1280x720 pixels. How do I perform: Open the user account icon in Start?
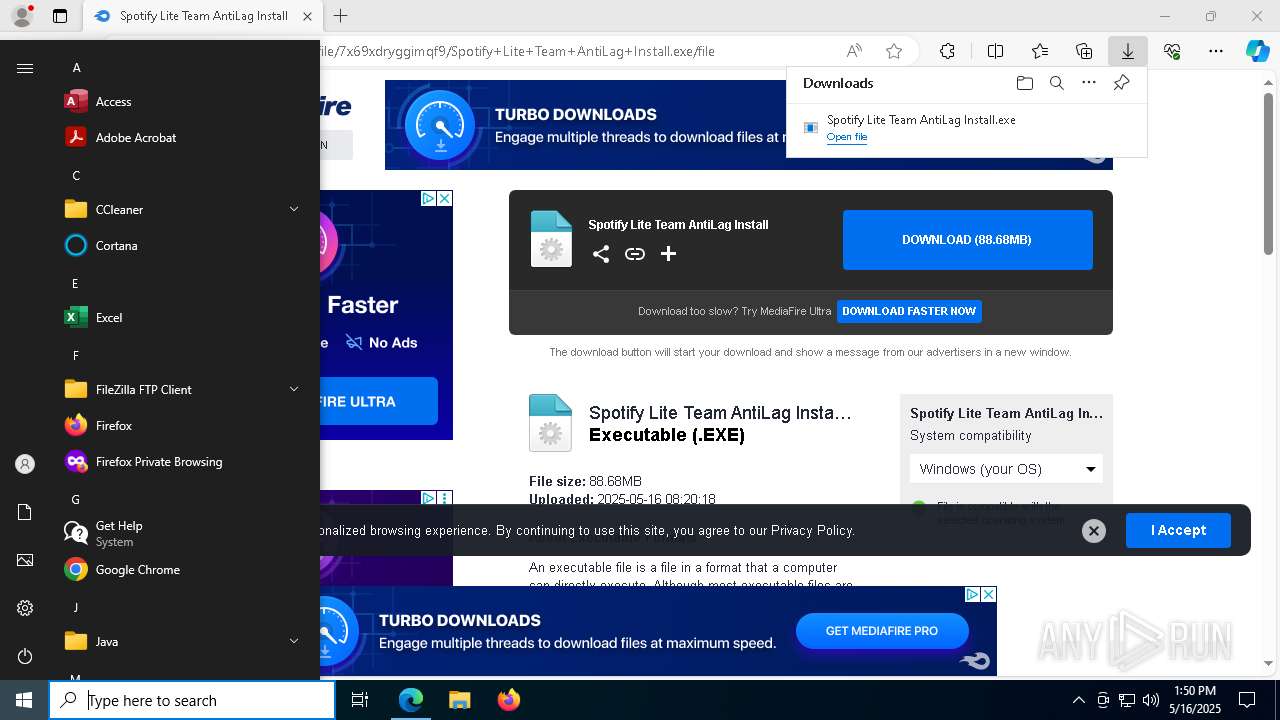coord(25,464)
